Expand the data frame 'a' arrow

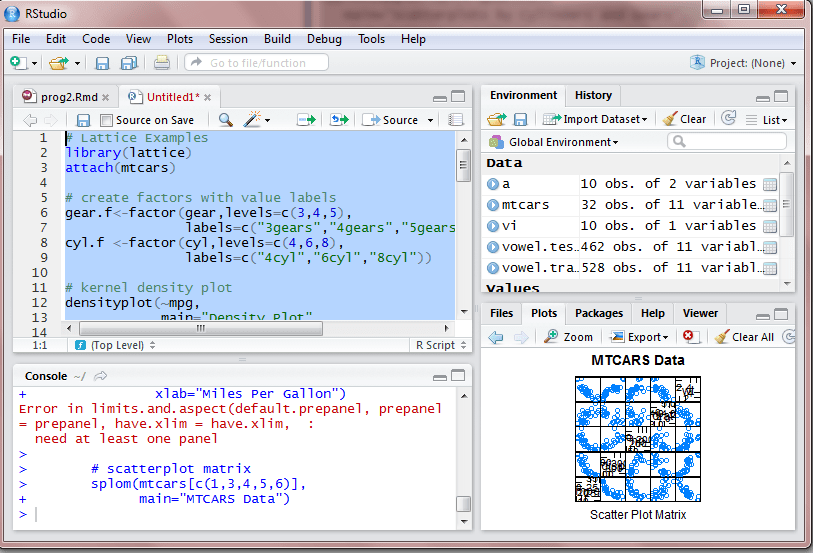[493, 184]
